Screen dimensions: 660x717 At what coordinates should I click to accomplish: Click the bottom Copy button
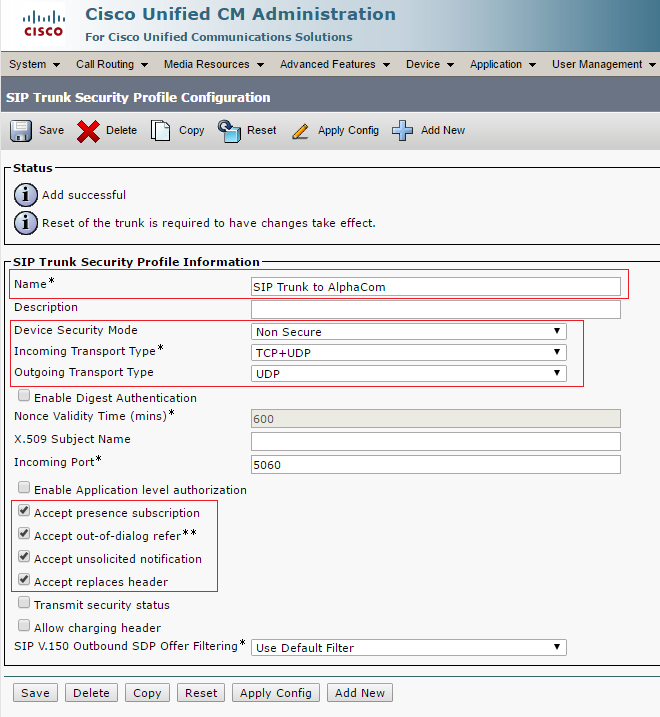[x=147, y=693]
